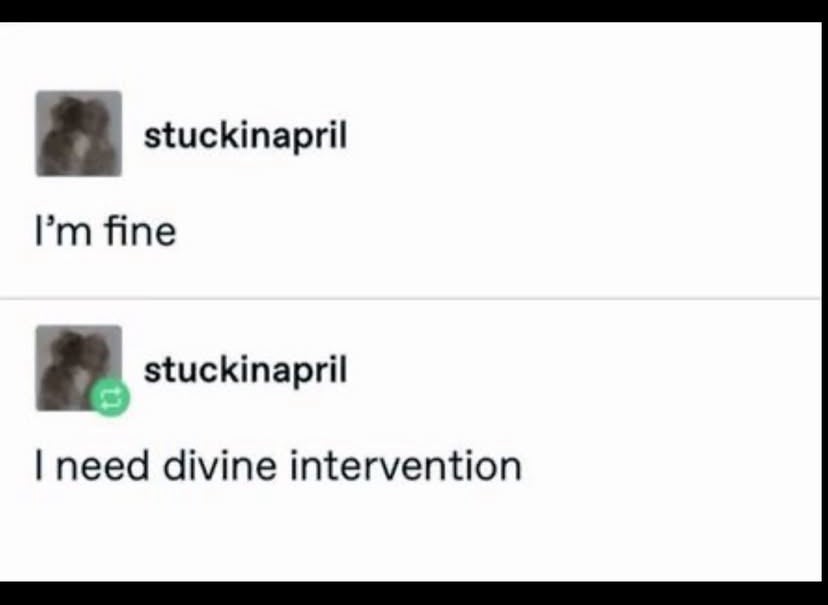This screenshot has width=828, height=605.
Task: Open stuckinapril's blog from the reblog
Action: 245,370
